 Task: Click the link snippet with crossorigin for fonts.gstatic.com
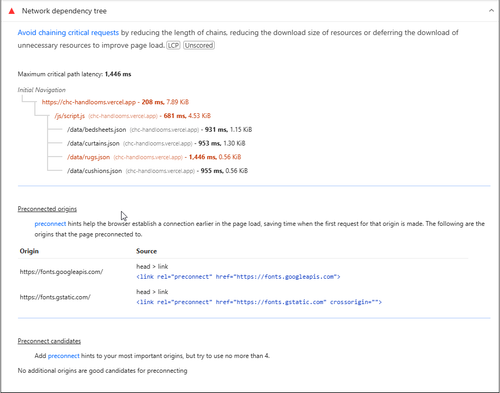[x=259, y=302]
